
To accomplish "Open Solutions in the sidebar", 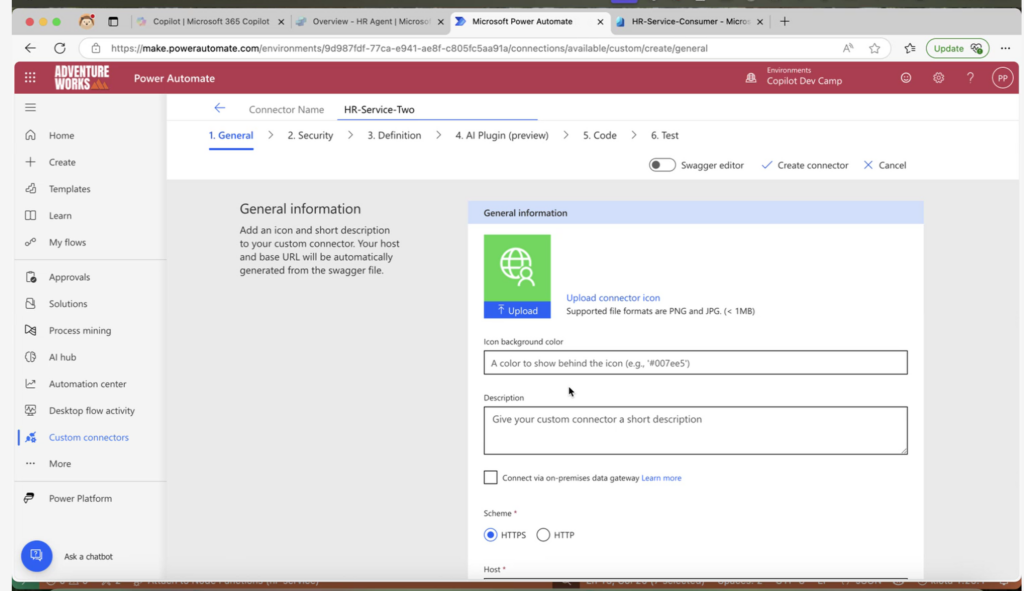I will [68, 304].
